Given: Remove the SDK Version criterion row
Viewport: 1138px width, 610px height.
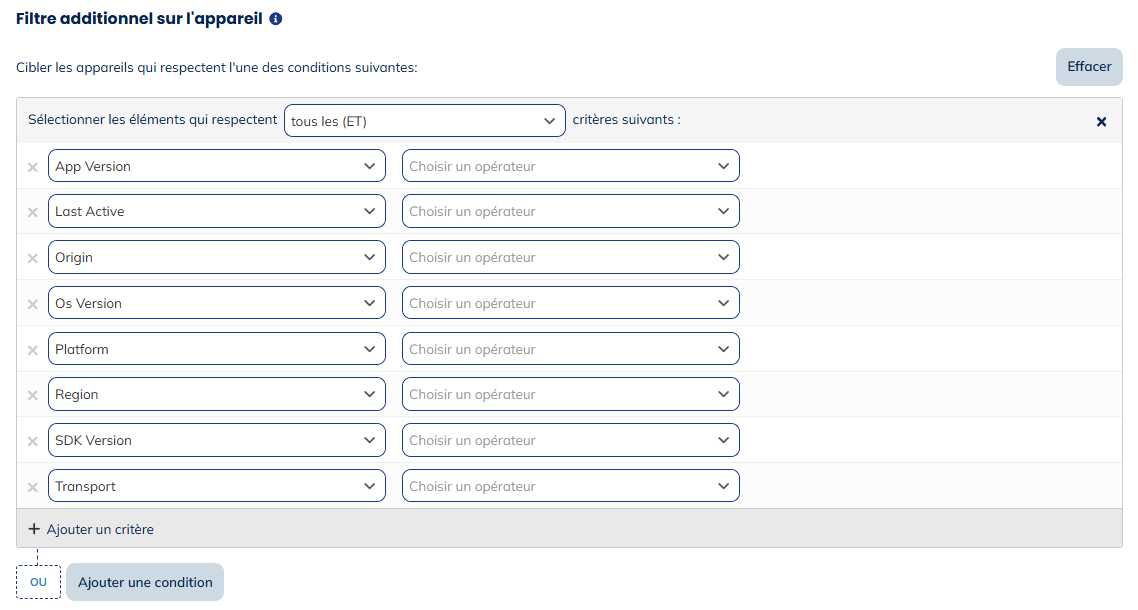Looking at the screenshot, I should coord(32,440).
